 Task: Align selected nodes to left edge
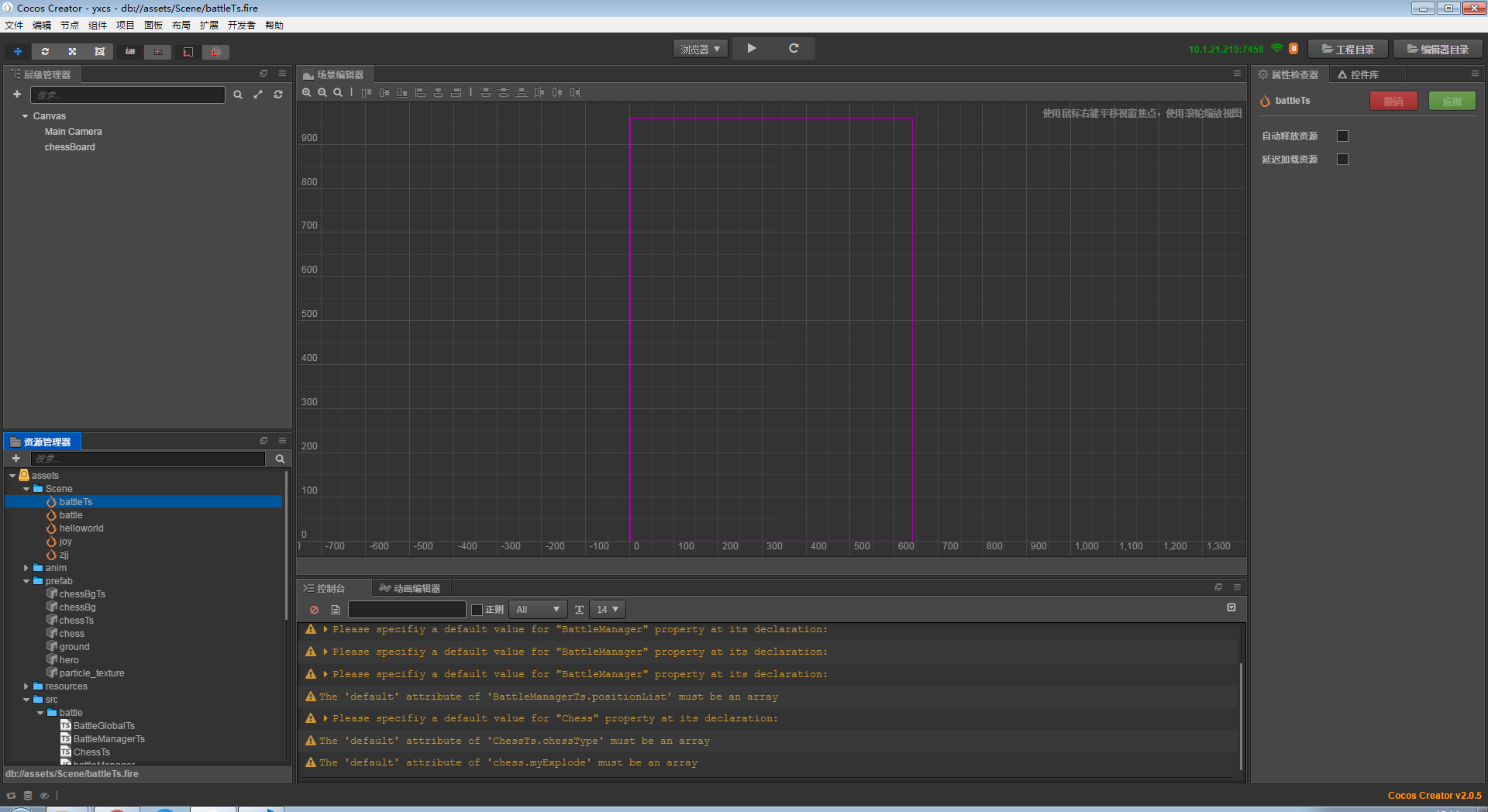click(x=420, y=92)
